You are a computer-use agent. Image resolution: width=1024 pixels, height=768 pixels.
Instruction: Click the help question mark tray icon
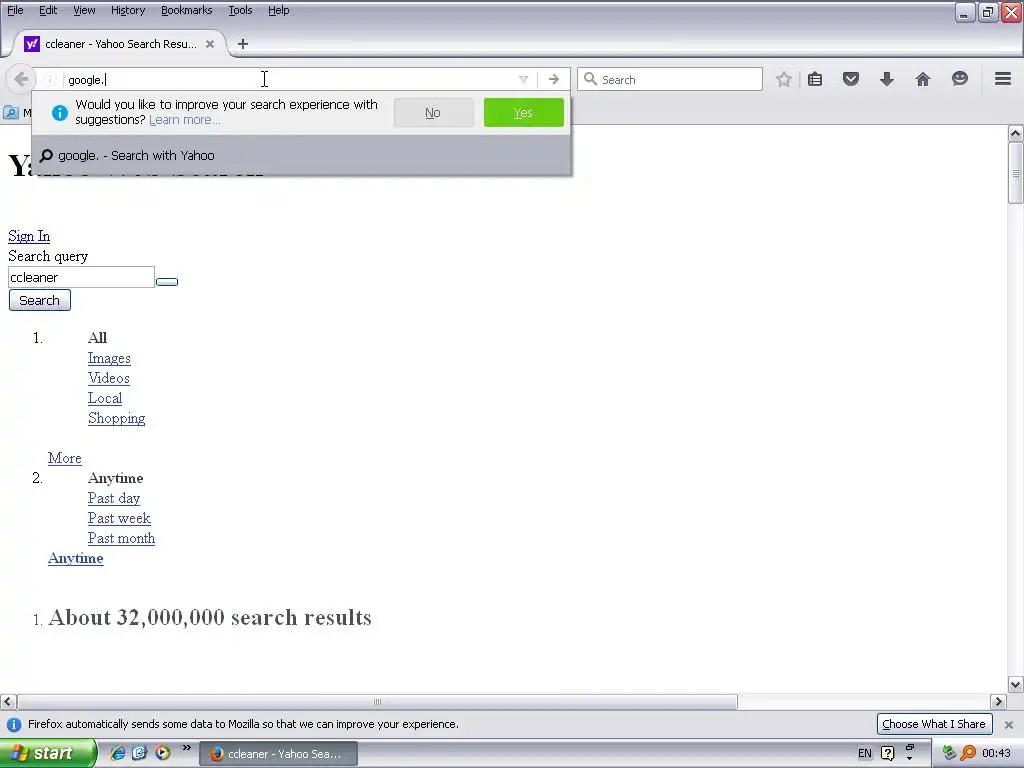(x=888, y=754)
